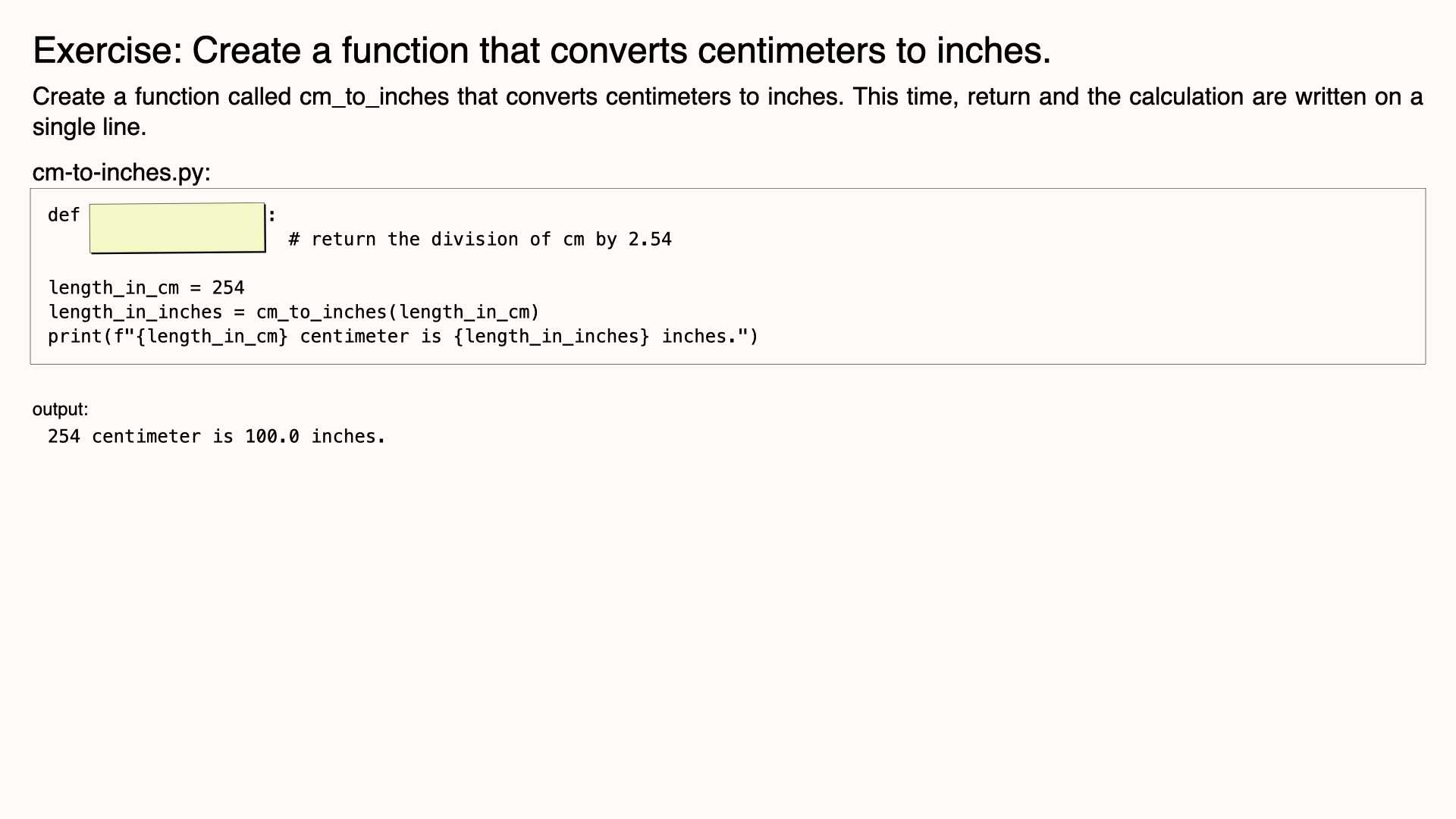Click the words 'single line.' in the description
Viewport: 1456px width, 819px height.
point(89,127)
